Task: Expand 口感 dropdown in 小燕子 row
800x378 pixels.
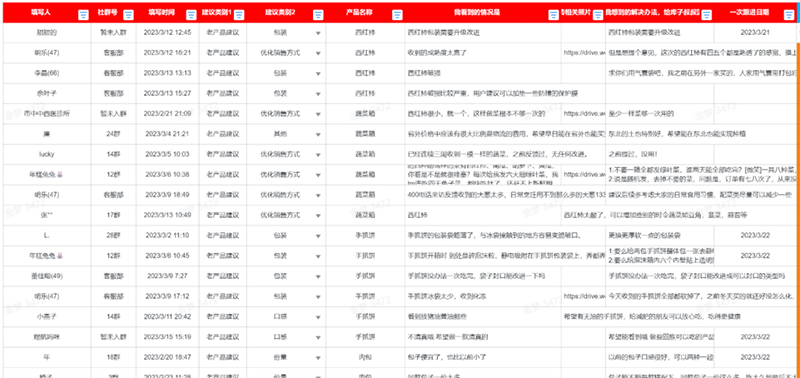Action: 318,317
